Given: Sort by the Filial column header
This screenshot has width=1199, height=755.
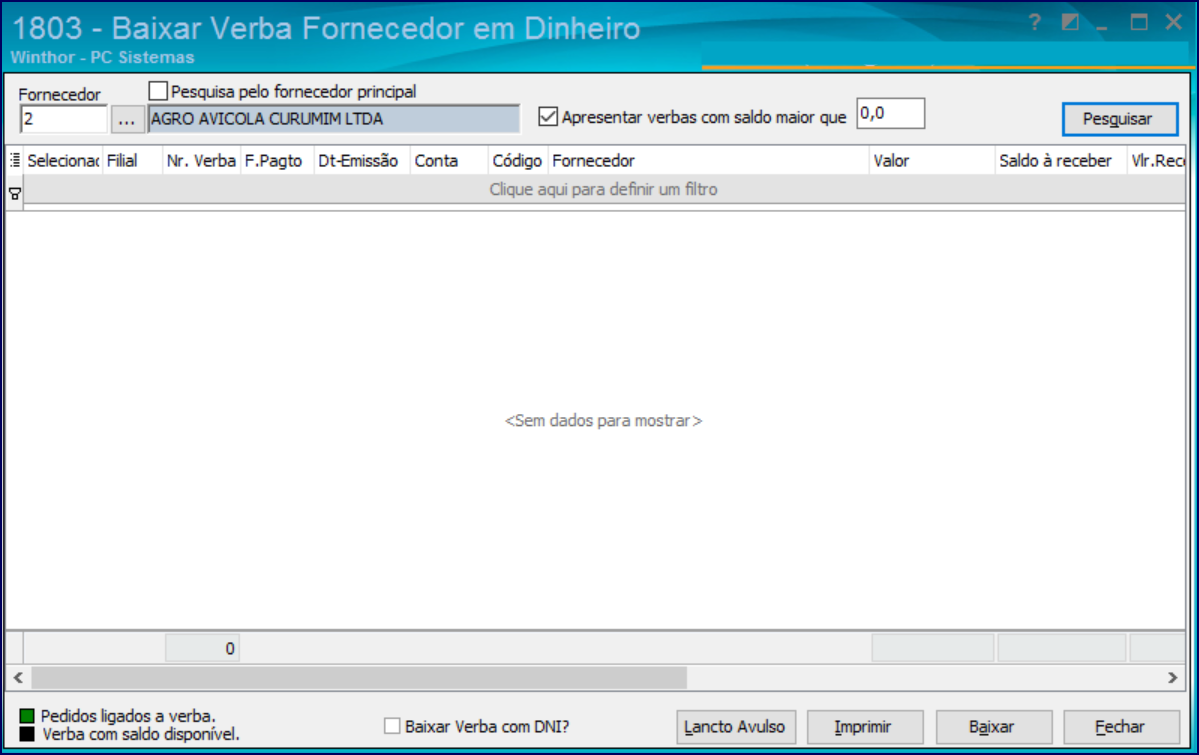Looking at the screenshot, I should pos(132,161).
